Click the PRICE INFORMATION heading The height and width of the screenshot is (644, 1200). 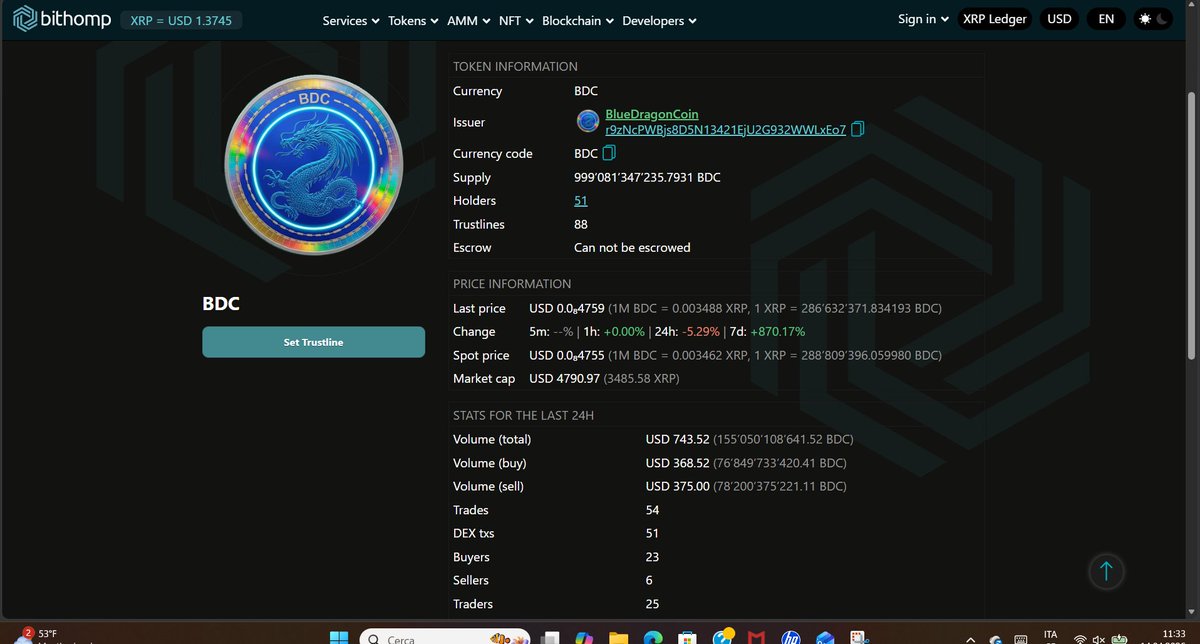[512, 284]
